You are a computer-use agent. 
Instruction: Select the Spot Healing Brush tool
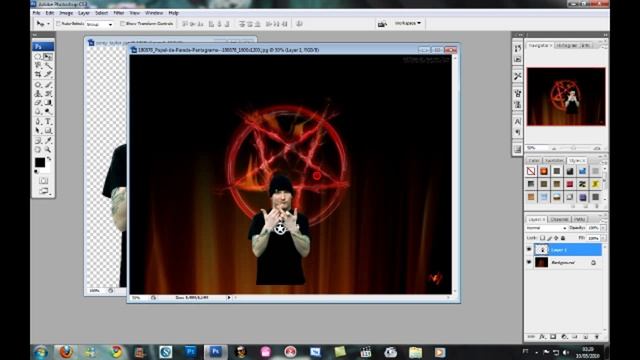click(x=38, y=84)
